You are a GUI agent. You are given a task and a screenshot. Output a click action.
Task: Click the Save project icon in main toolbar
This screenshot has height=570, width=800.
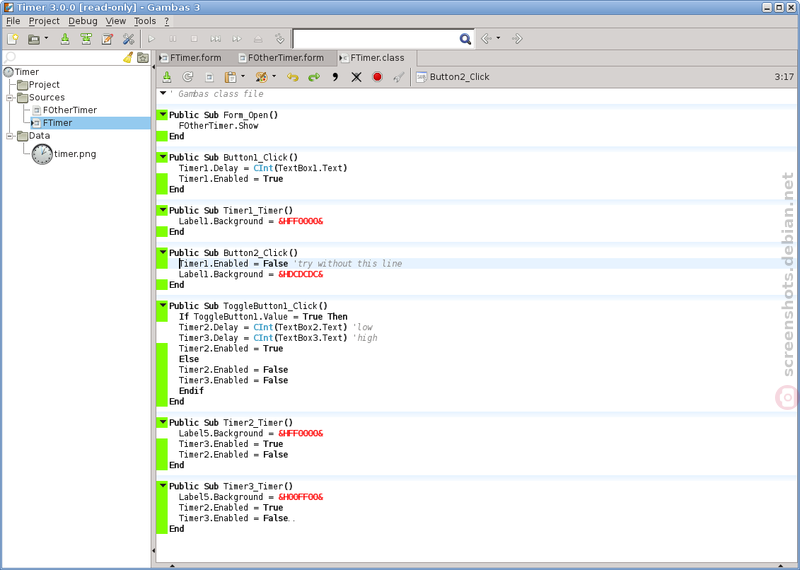[x=65, y=39]
